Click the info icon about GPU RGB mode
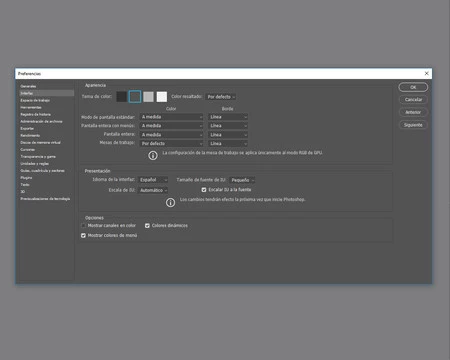Image resolution: width=450 pixels, height=360 pixels. [x=153, y=155]
